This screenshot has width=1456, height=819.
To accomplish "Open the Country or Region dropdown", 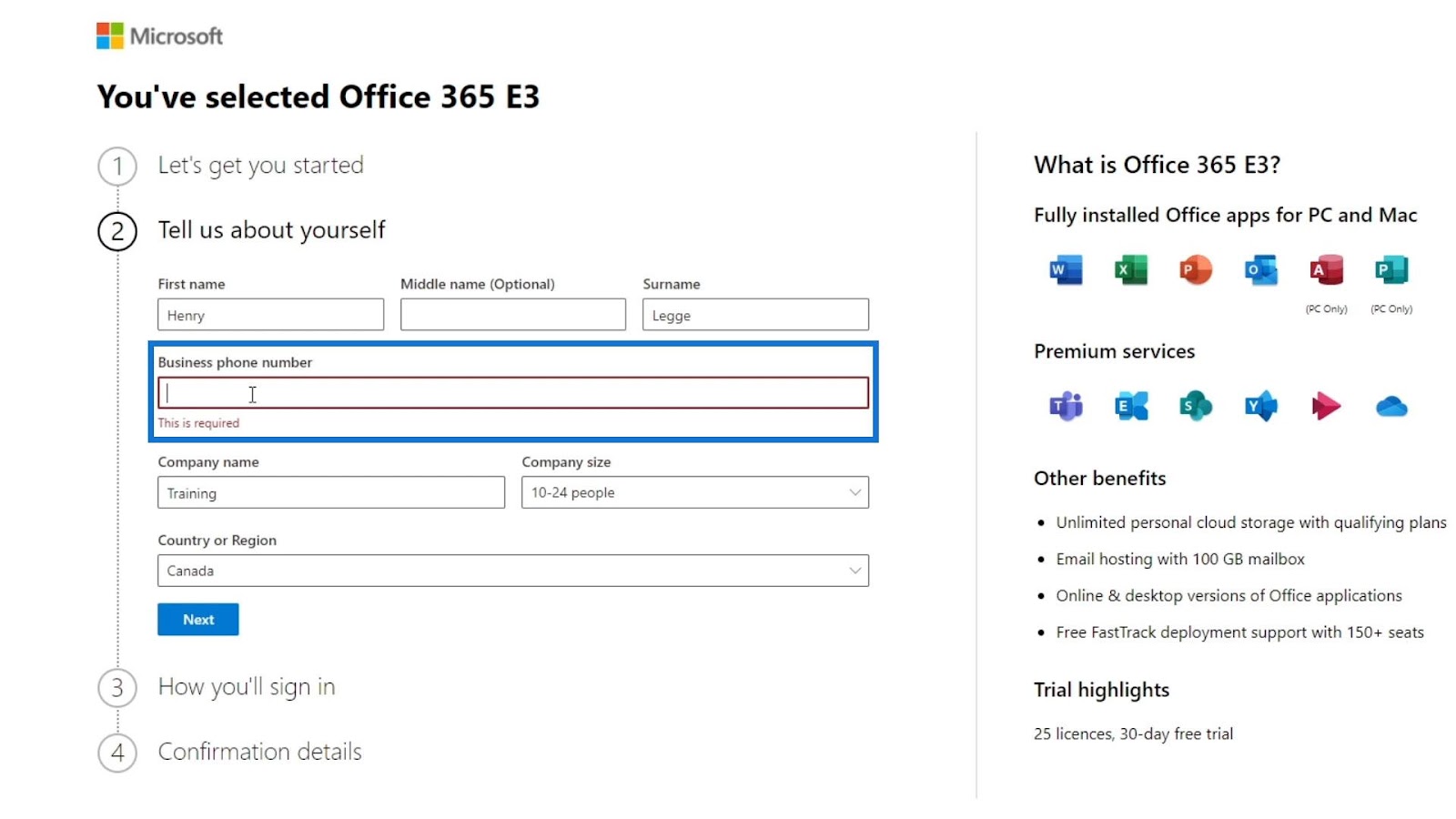I will point(513,571).
